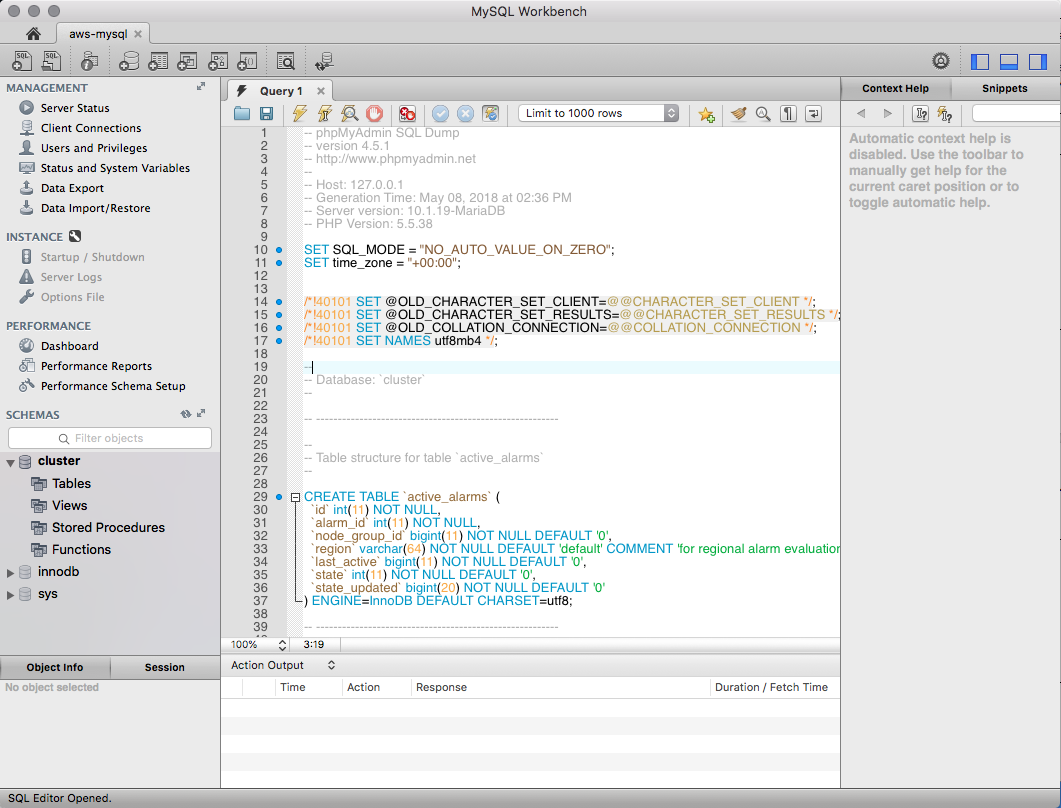1061x808 pixels.
Task: Refresh the schemas list
Action: (185, 414)
